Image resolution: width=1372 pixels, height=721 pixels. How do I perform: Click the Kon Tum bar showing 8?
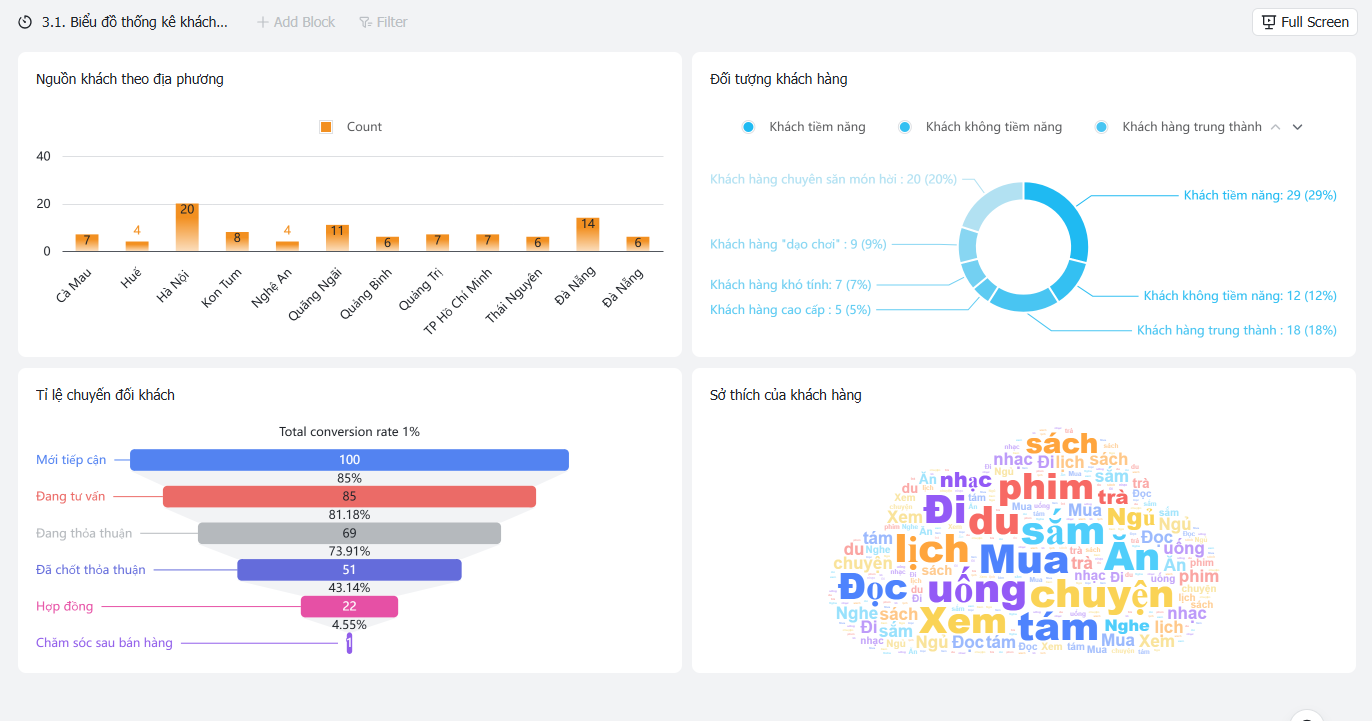tap(237, 241)
